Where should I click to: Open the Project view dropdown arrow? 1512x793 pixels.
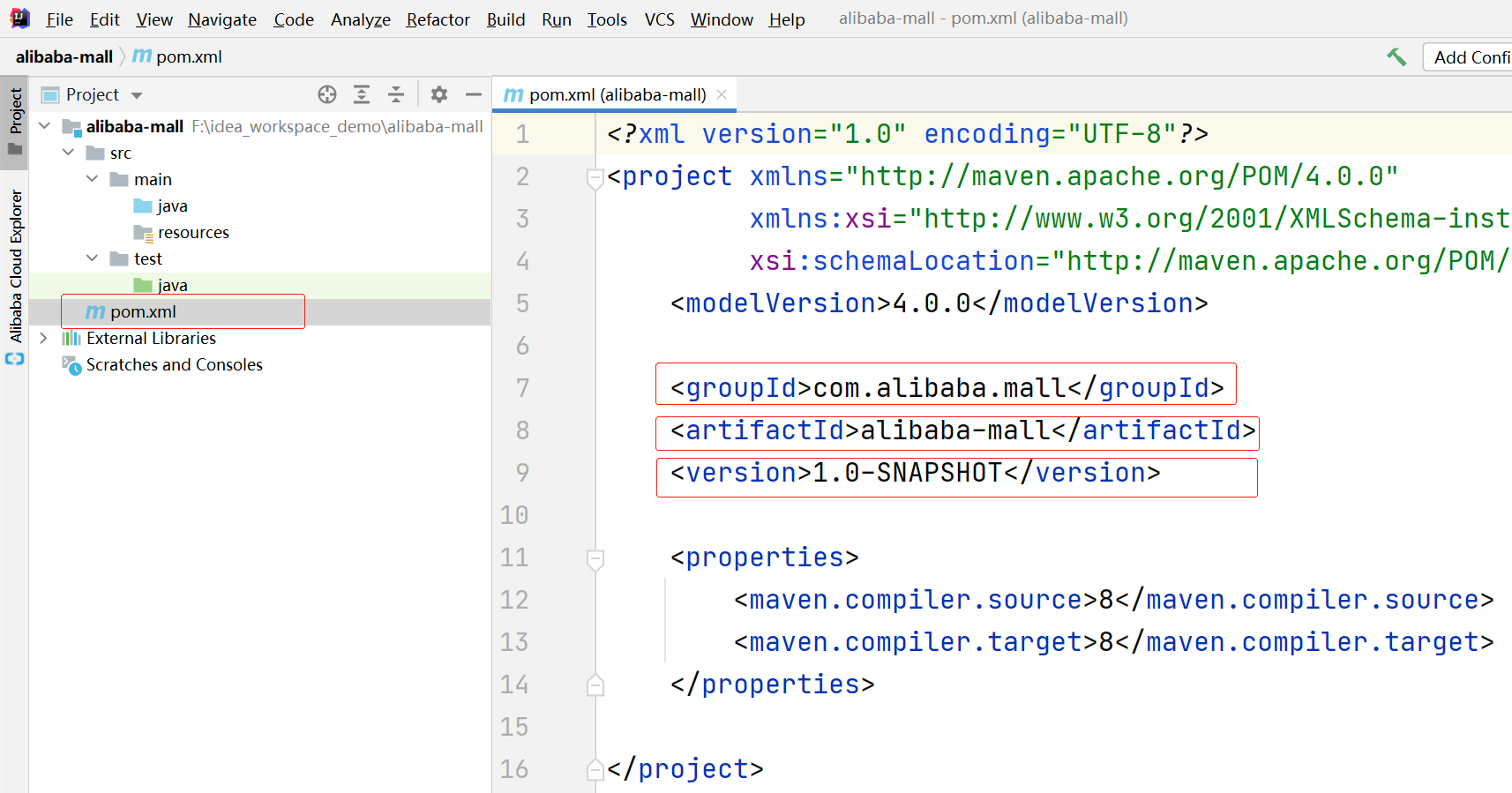pos(137,95)
